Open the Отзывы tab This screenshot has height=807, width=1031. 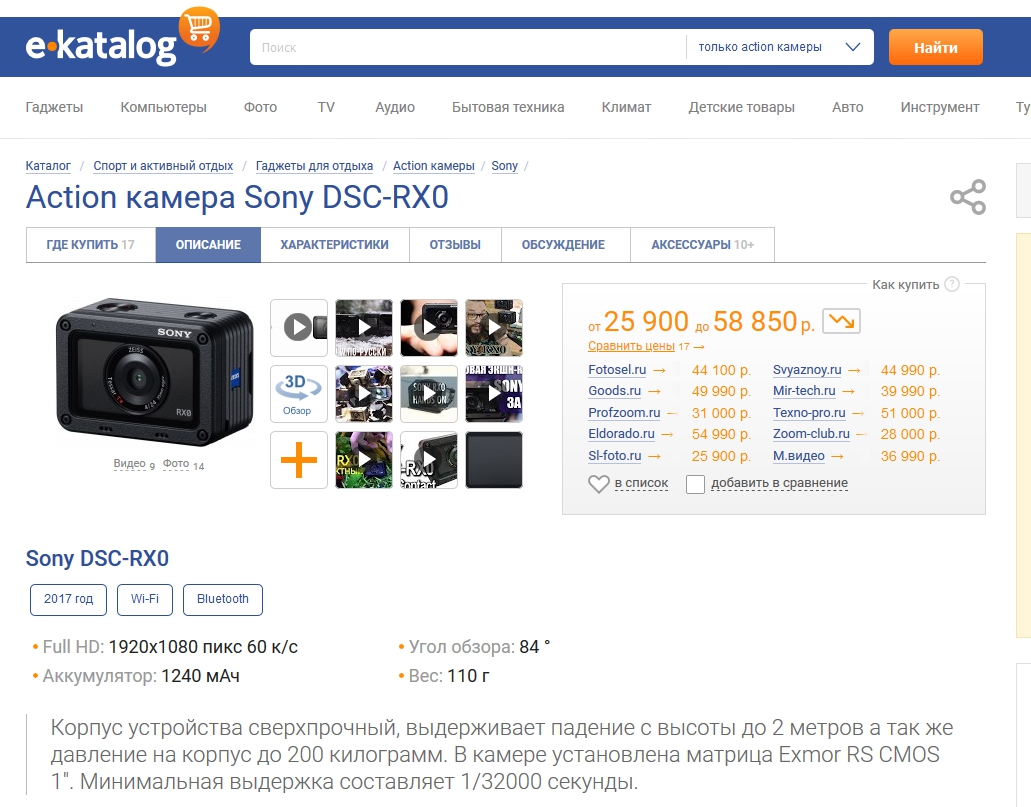(455, 245)
